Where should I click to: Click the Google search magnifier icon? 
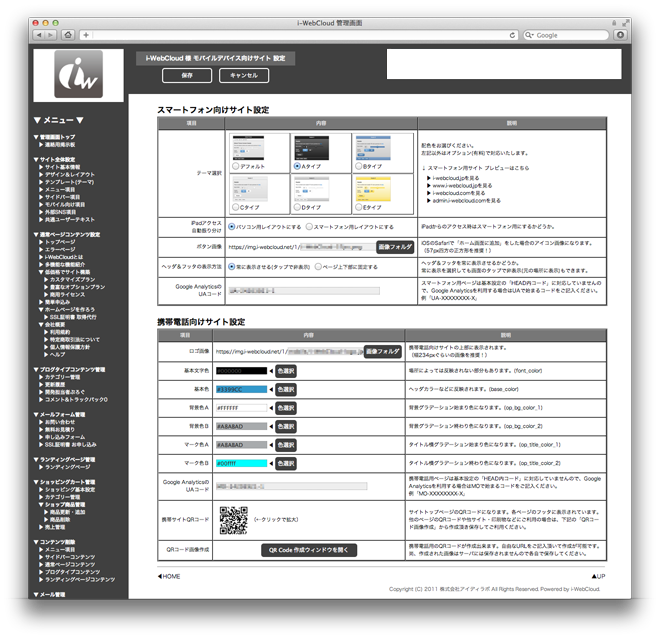(x=529, y=35)
